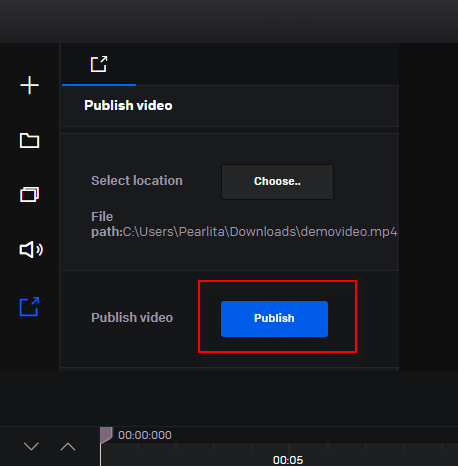Collapse timeline using the down chevron
The image size is (458, 466).
tap(31, 446)
